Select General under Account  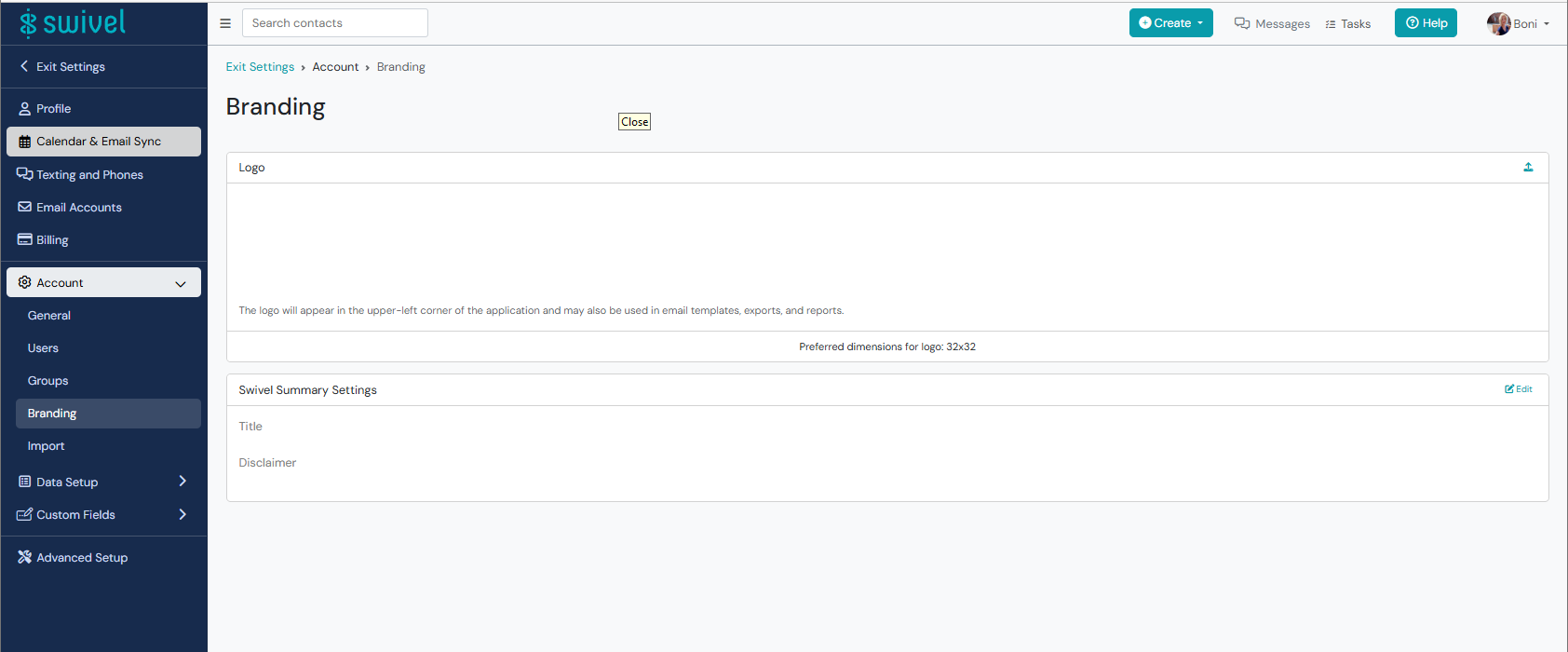[108, 316]
